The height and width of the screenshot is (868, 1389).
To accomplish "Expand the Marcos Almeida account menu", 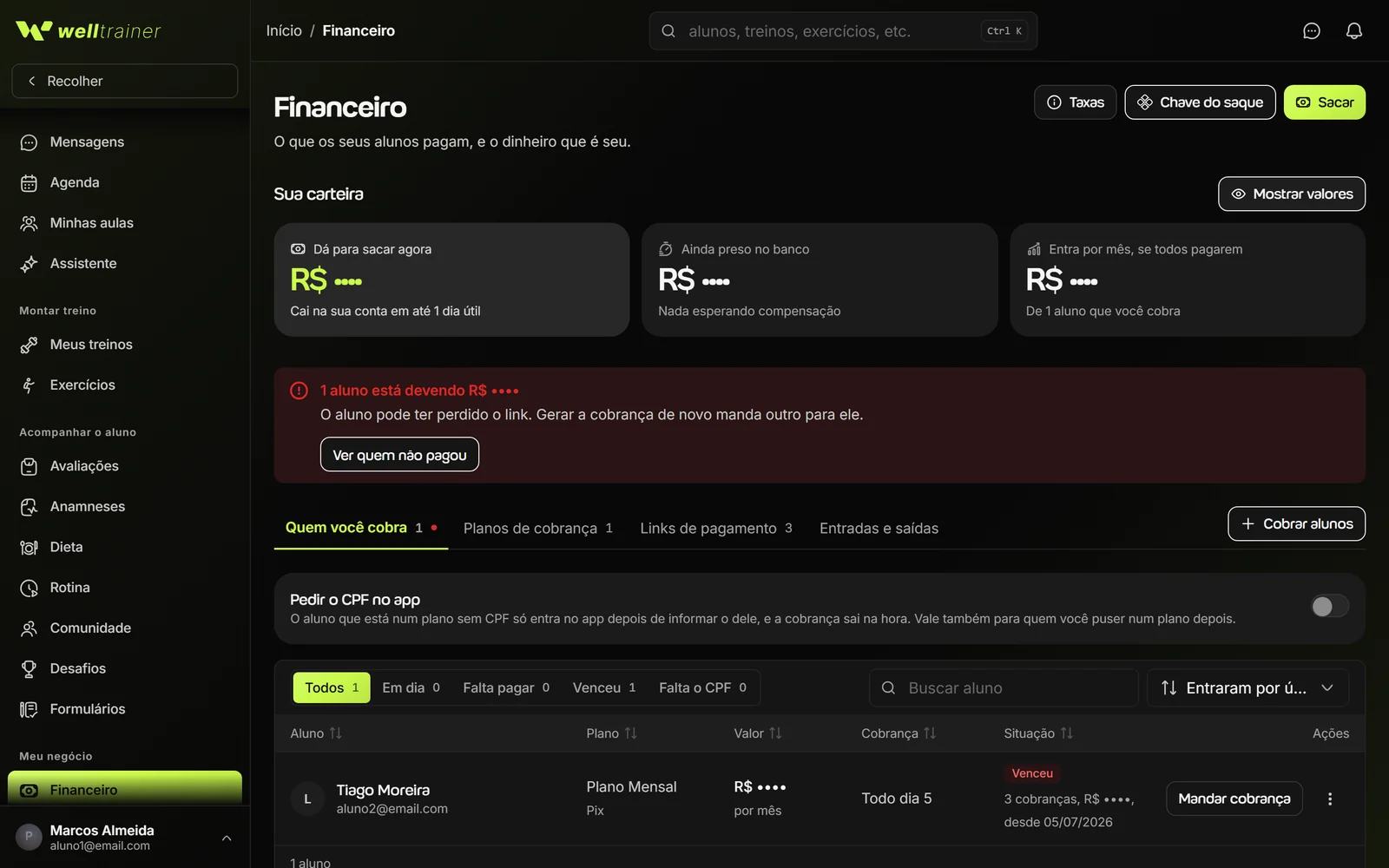I will [125, 837].
